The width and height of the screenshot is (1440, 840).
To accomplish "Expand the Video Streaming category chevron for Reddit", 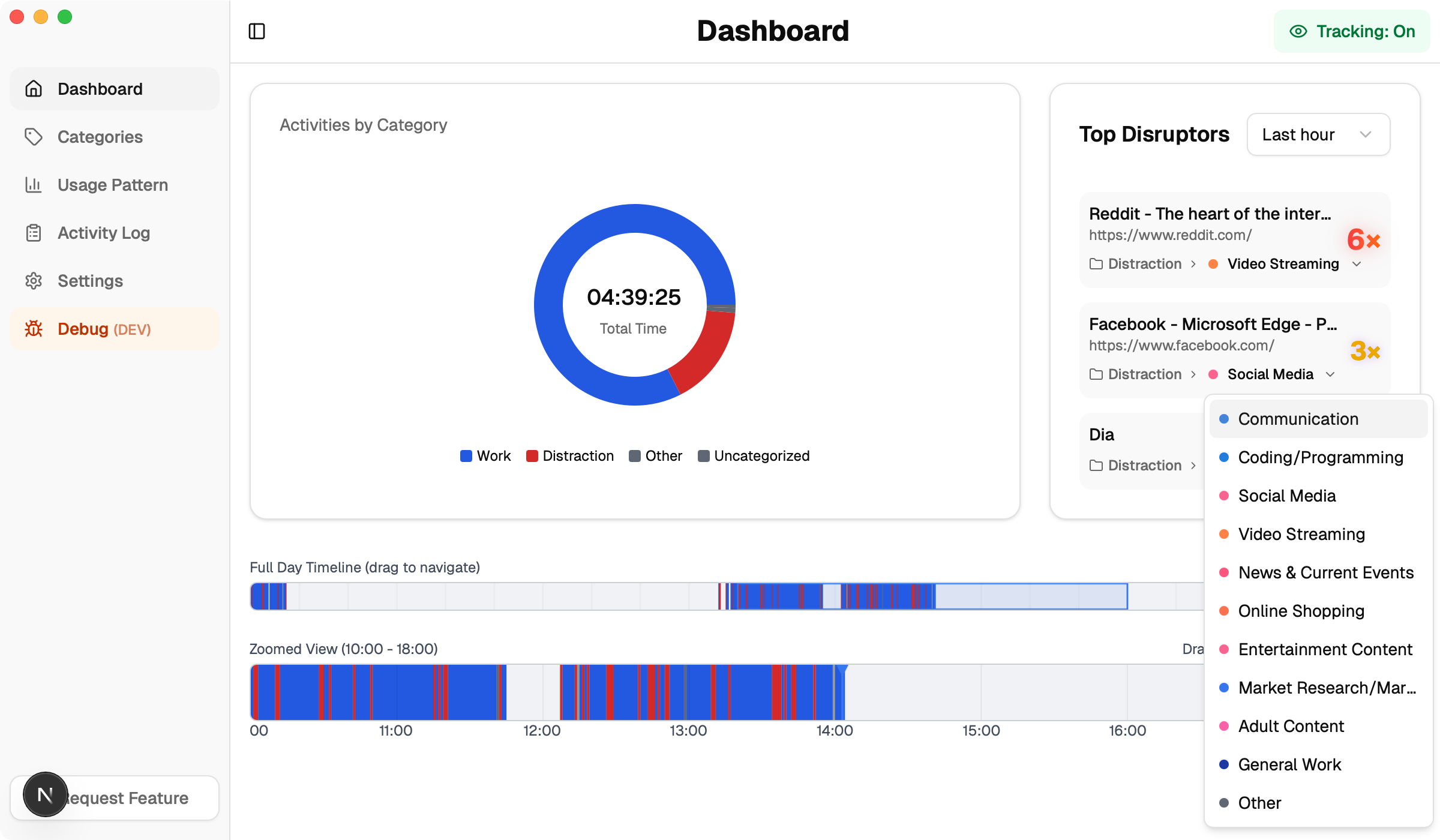I will (x=1357, y=264).
